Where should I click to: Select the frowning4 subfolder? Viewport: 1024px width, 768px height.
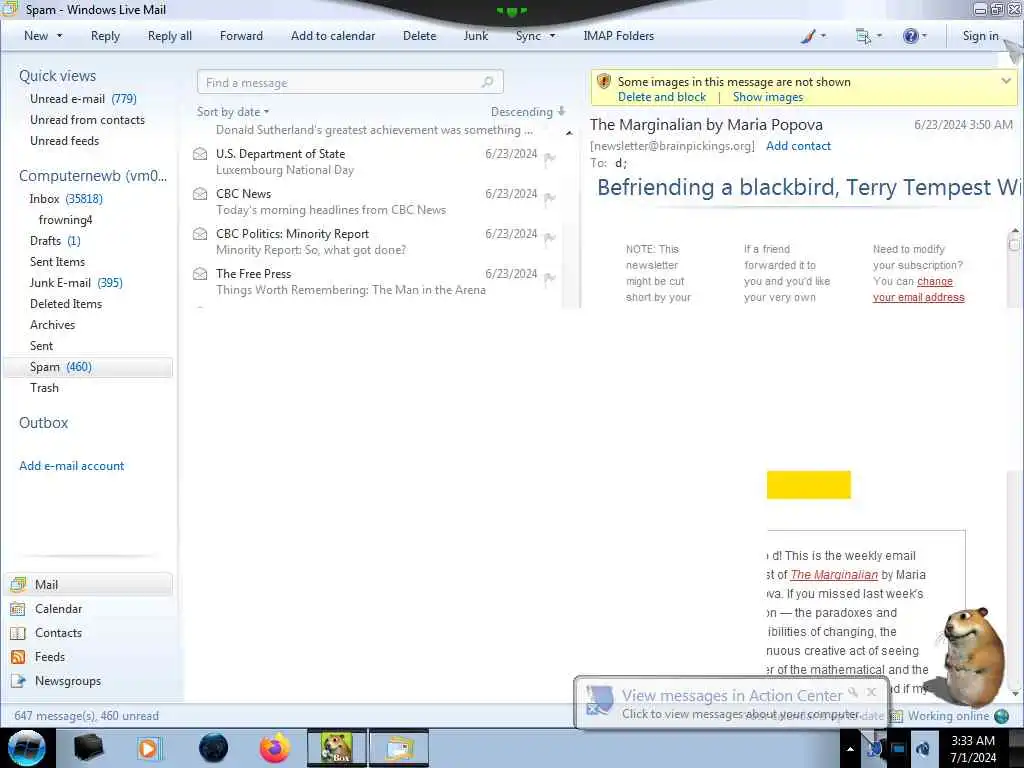65,220
